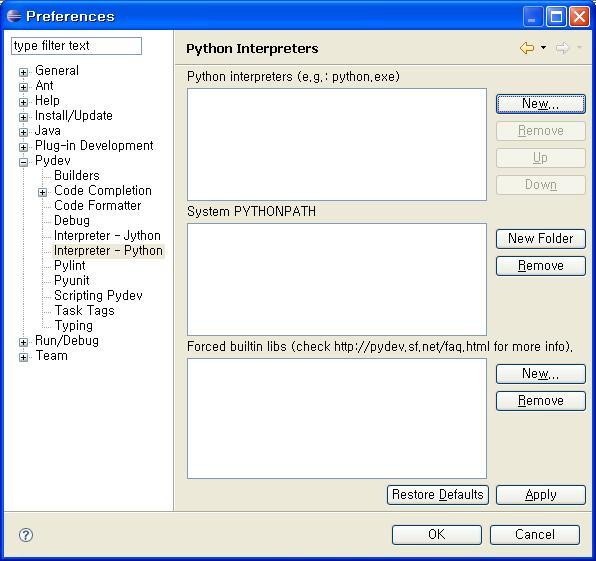The height and width of the screenshot is (561, 596).
Task: Select the Java tree item
Action: [x=48, y=130]
